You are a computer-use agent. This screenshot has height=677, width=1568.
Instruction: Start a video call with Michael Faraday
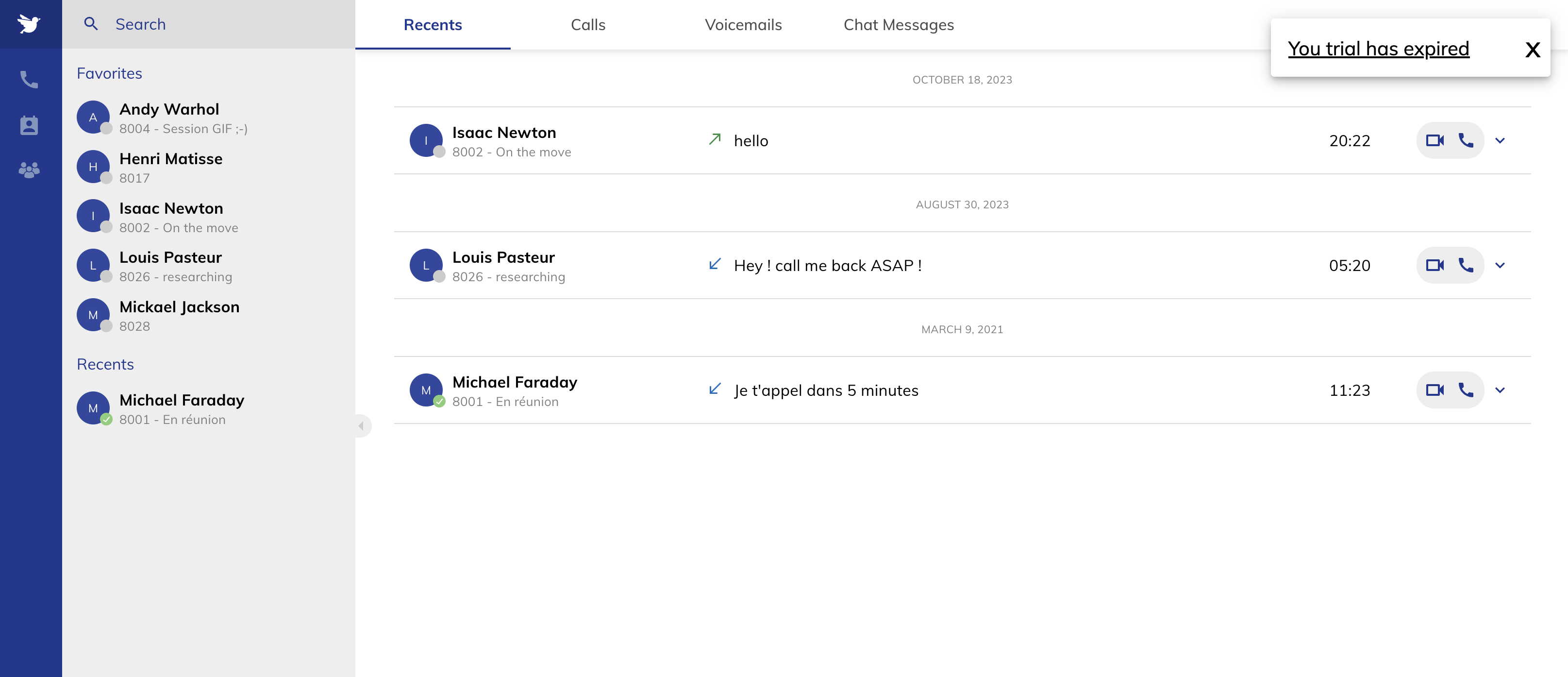[1435, 390]
